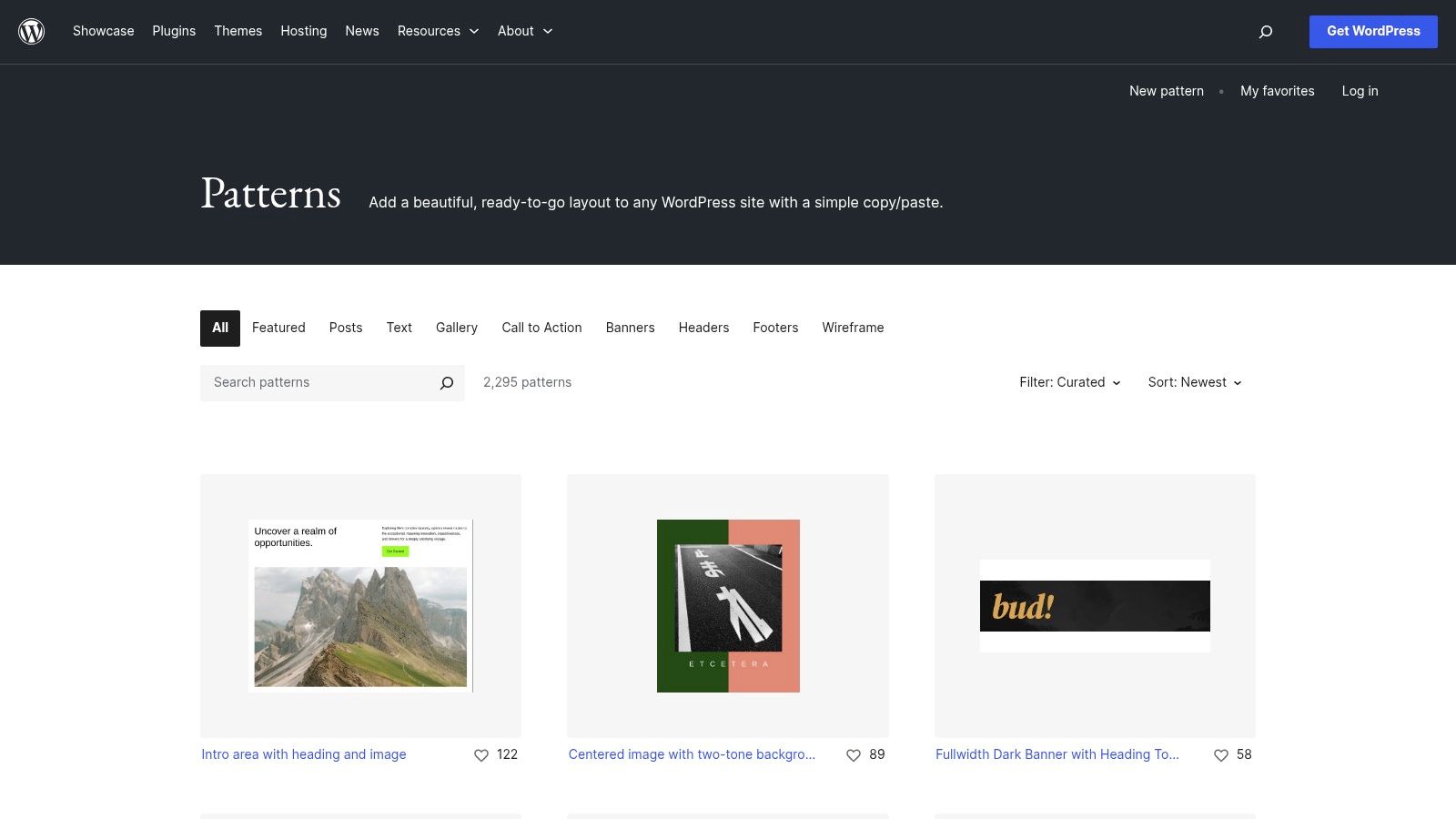Open the two-tone road image thumbnail
Viewport: 1456px width, 819px height.
(x=728, y=606)
